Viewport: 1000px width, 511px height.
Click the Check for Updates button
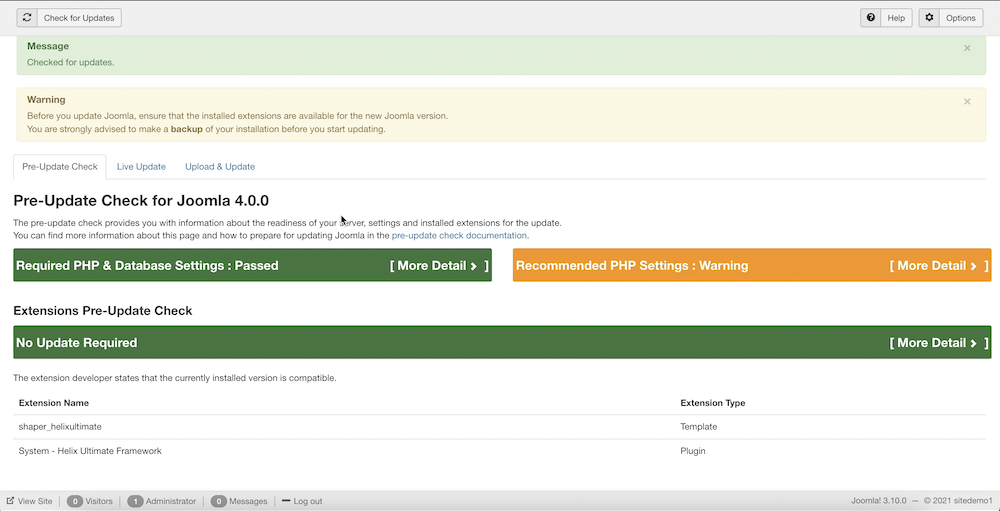point(69,18)
